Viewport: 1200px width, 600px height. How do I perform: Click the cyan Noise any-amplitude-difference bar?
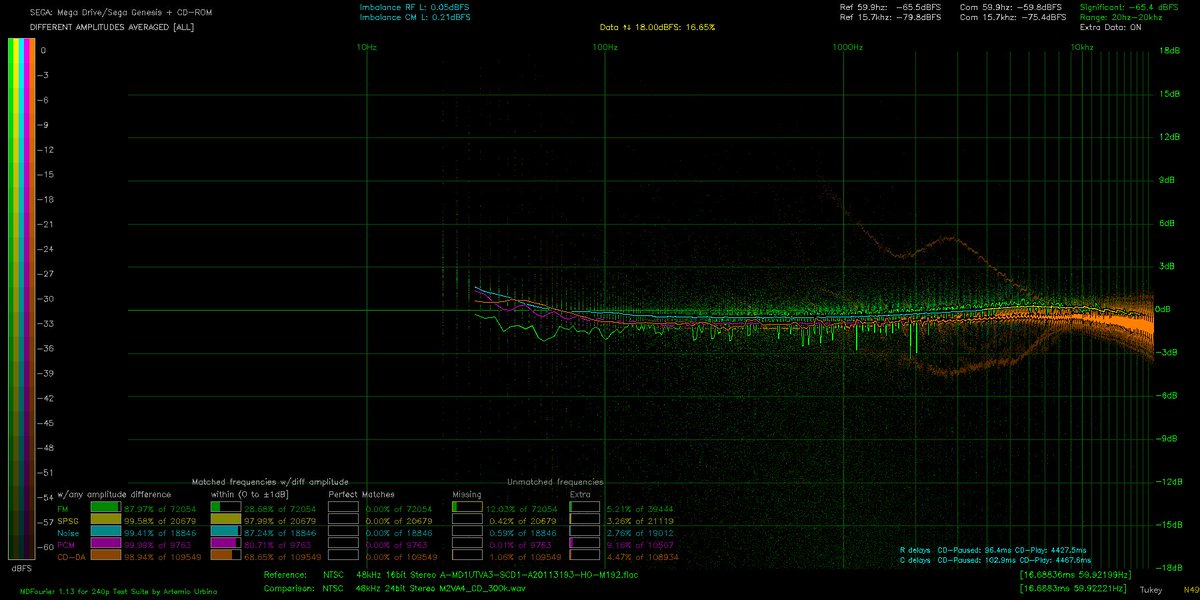[105, 532]
